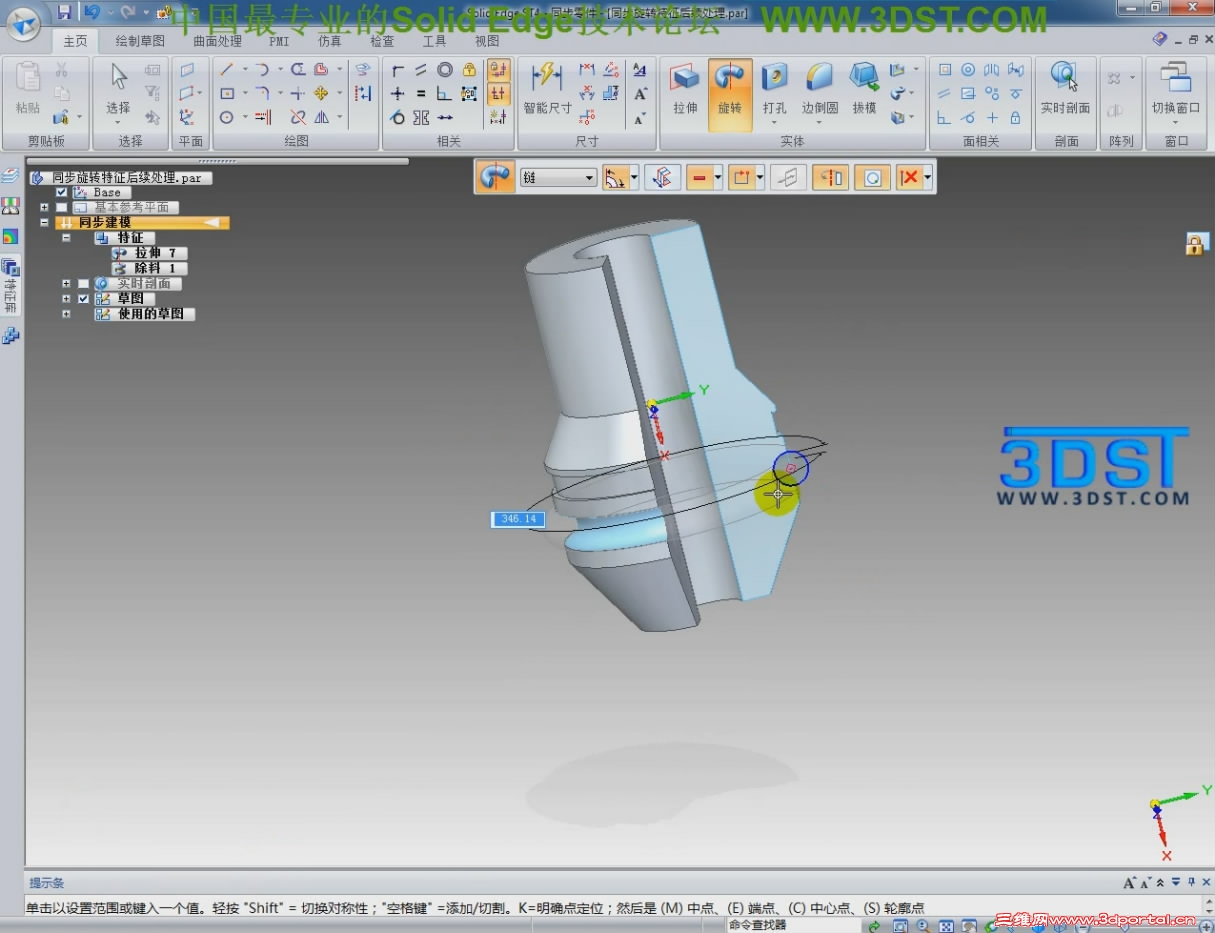
Task: Switch to the 绘制草图 tab
Action: point(140,41)
